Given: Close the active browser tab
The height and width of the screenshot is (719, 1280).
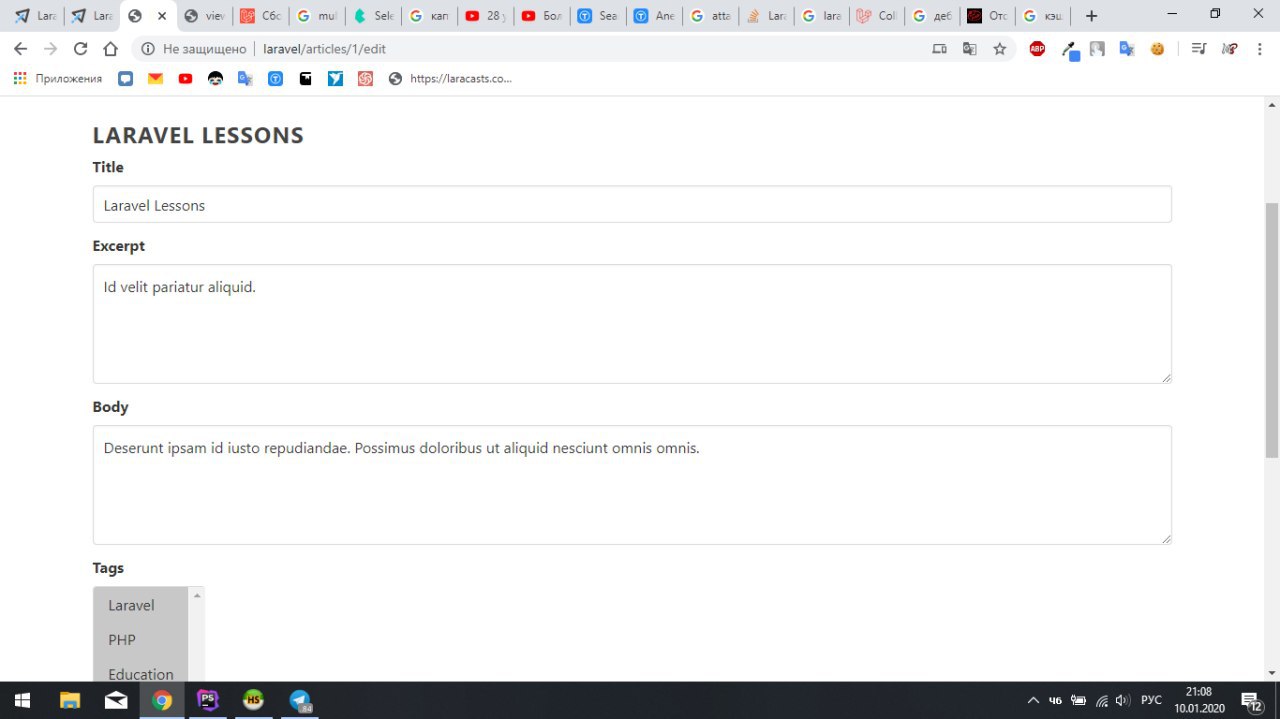Looking at the screenshot, I should (x=162, y=16).
